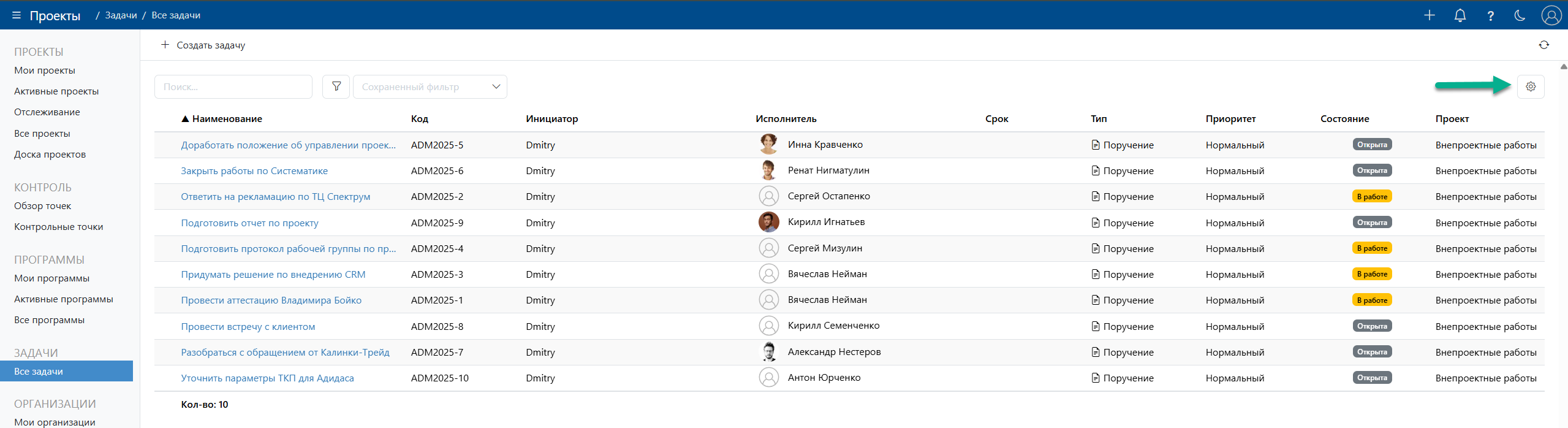Click the filter funnel button
The height and width of the screenshot is (428, 1568).
336,86
